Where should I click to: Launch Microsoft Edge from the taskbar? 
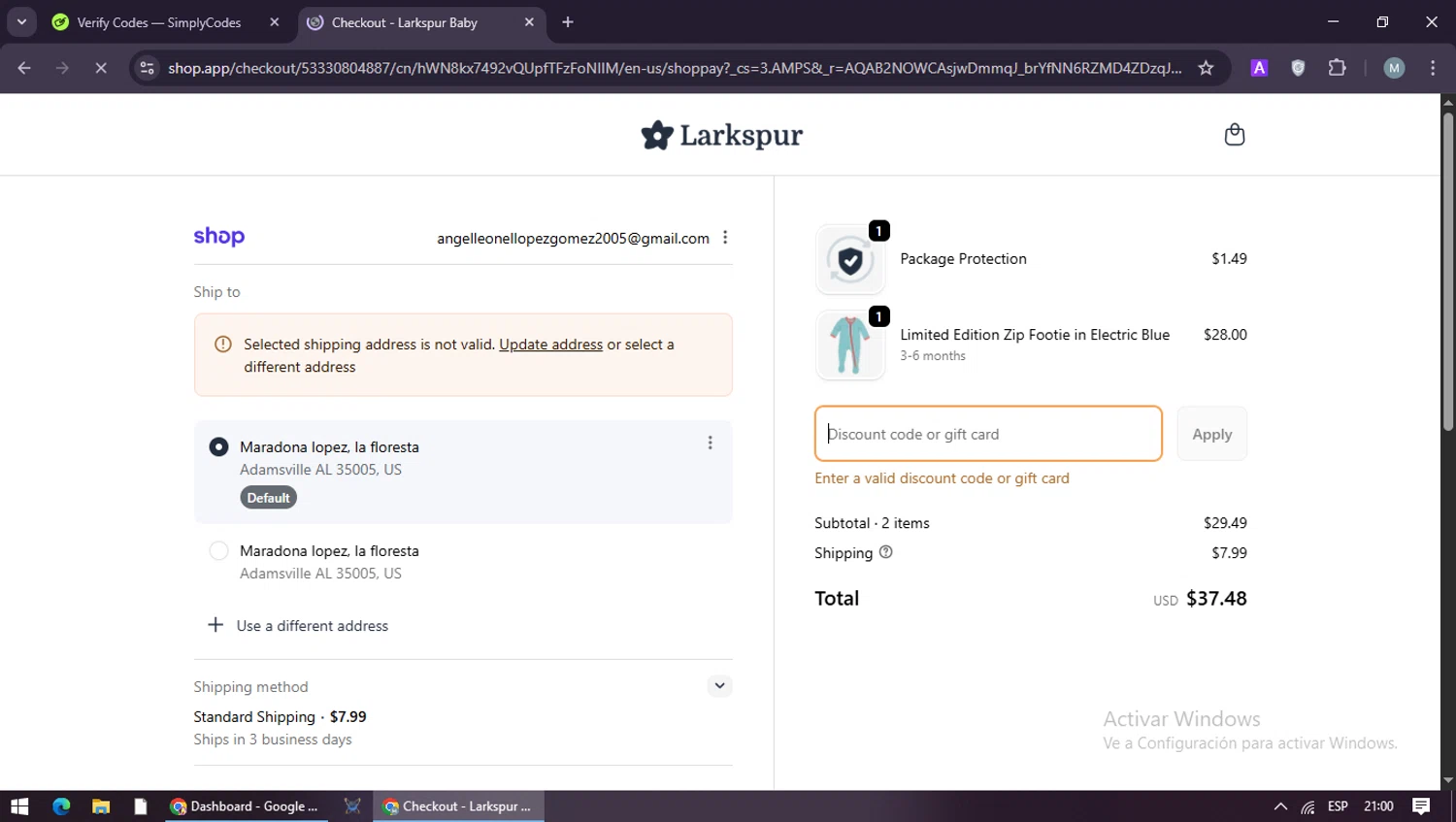(x=61, y=806)
